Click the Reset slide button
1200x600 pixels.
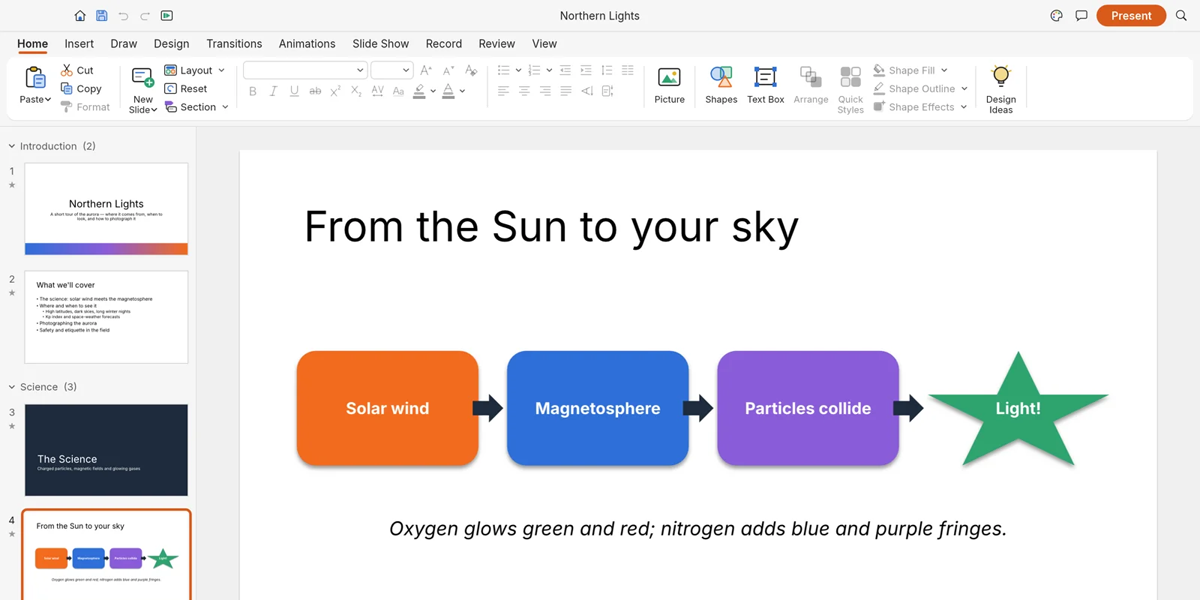[186, 89]
